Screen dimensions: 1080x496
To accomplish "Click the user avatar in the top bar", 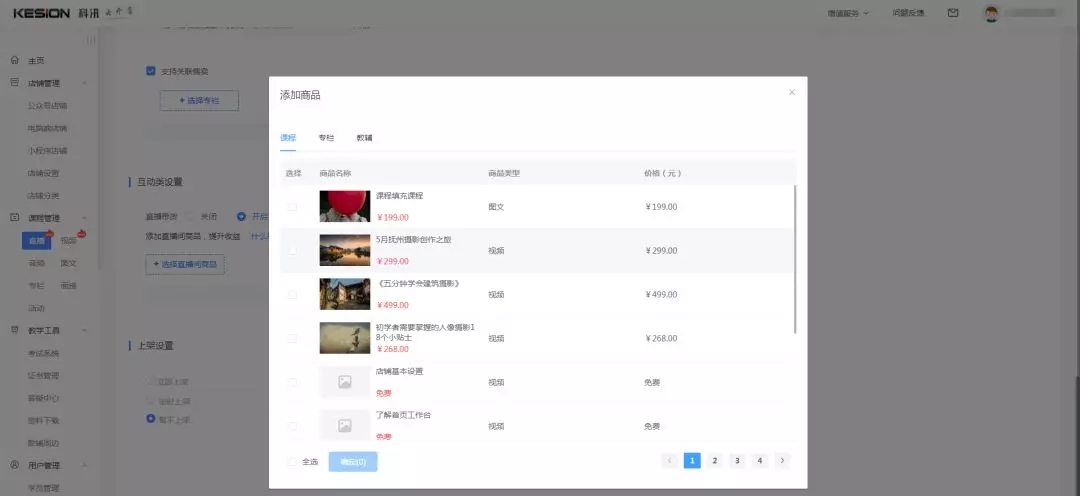I will point(991,13).
